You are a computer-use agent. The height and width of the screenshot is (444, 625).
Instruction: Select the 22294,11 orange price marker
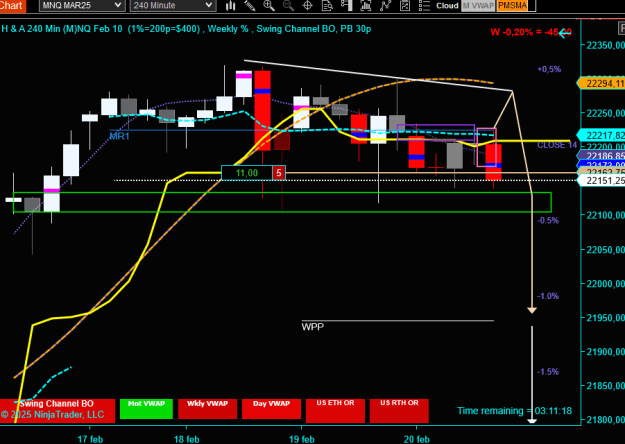pos(601,83)
